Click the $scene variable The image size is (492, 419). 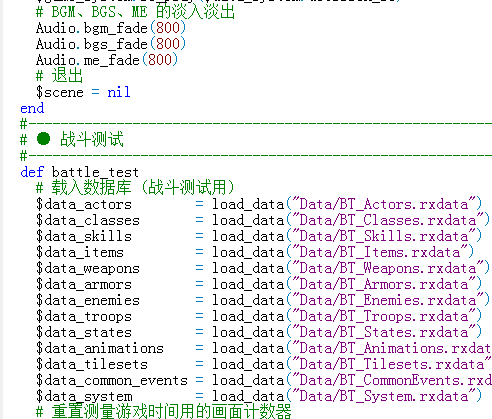click(60, 92)
